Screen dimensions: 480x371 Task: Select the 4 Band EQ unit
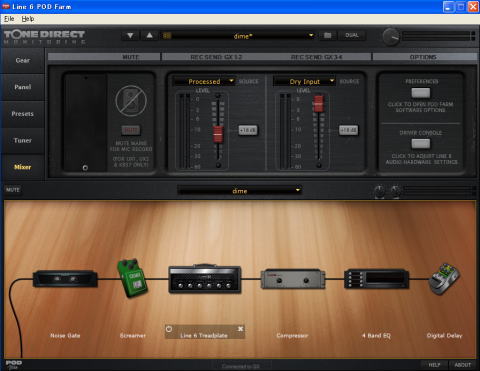click(376, 279)
